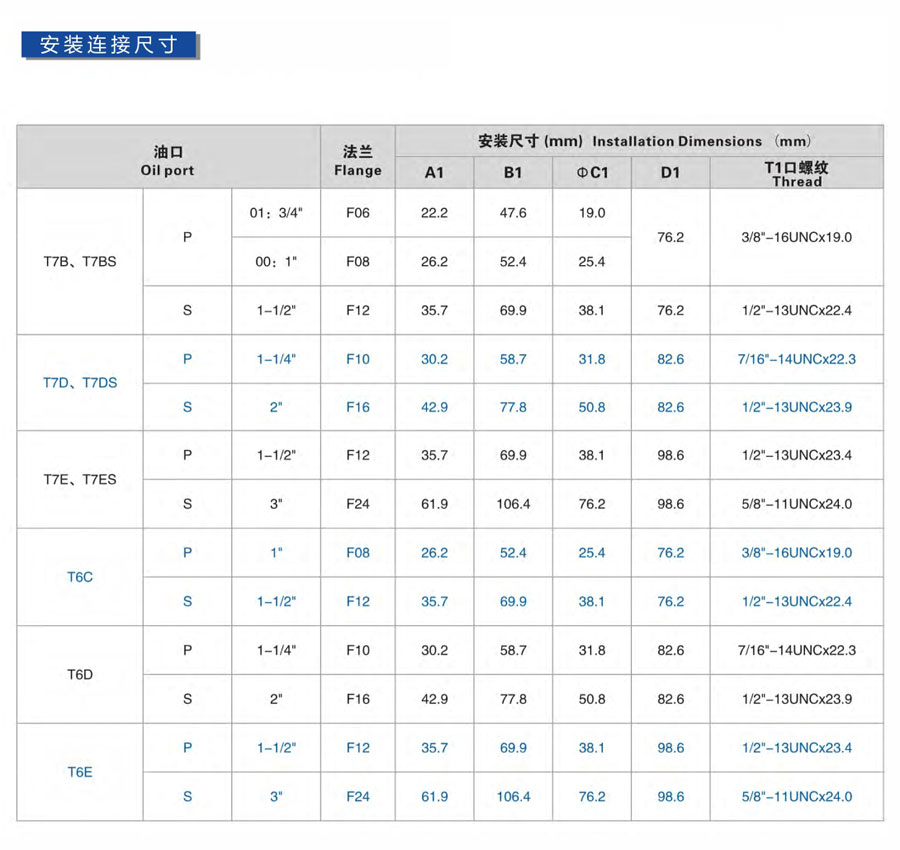Click the 安装连接尺寸 title banner

click(109, 45)
